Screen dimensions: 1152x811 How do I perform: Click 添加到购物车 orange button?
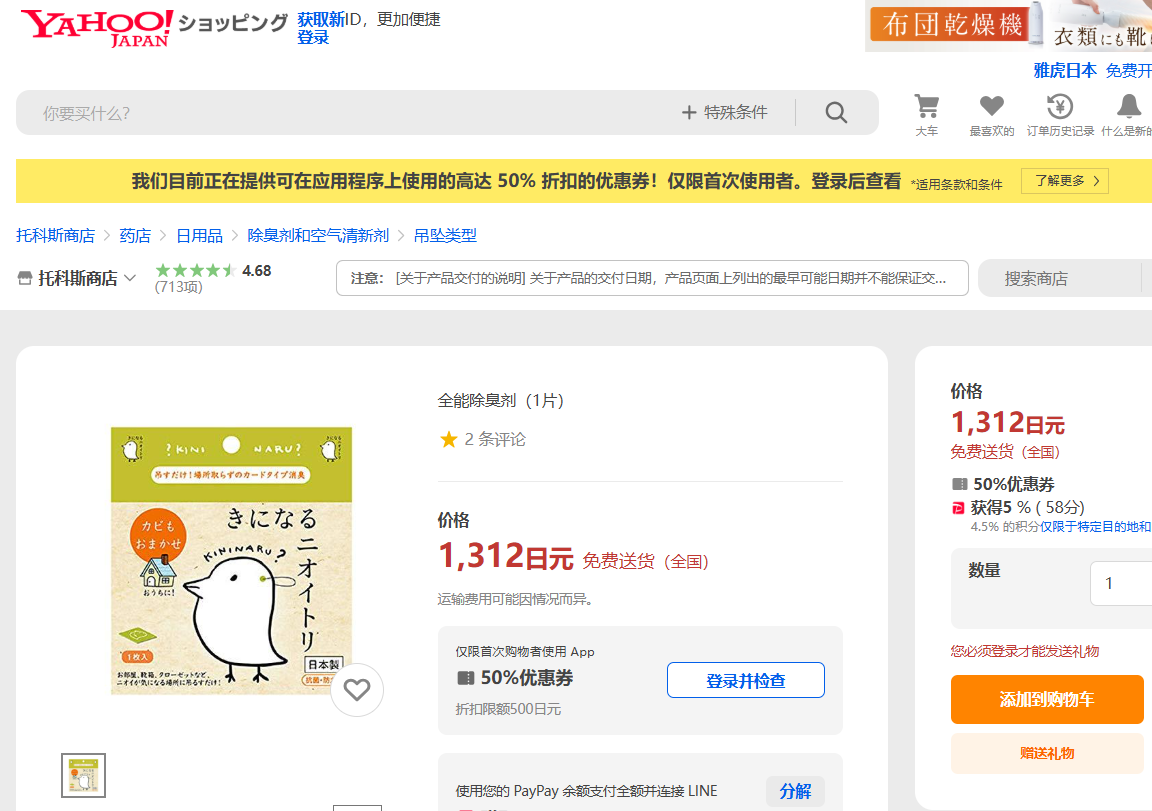(1047, 699)
